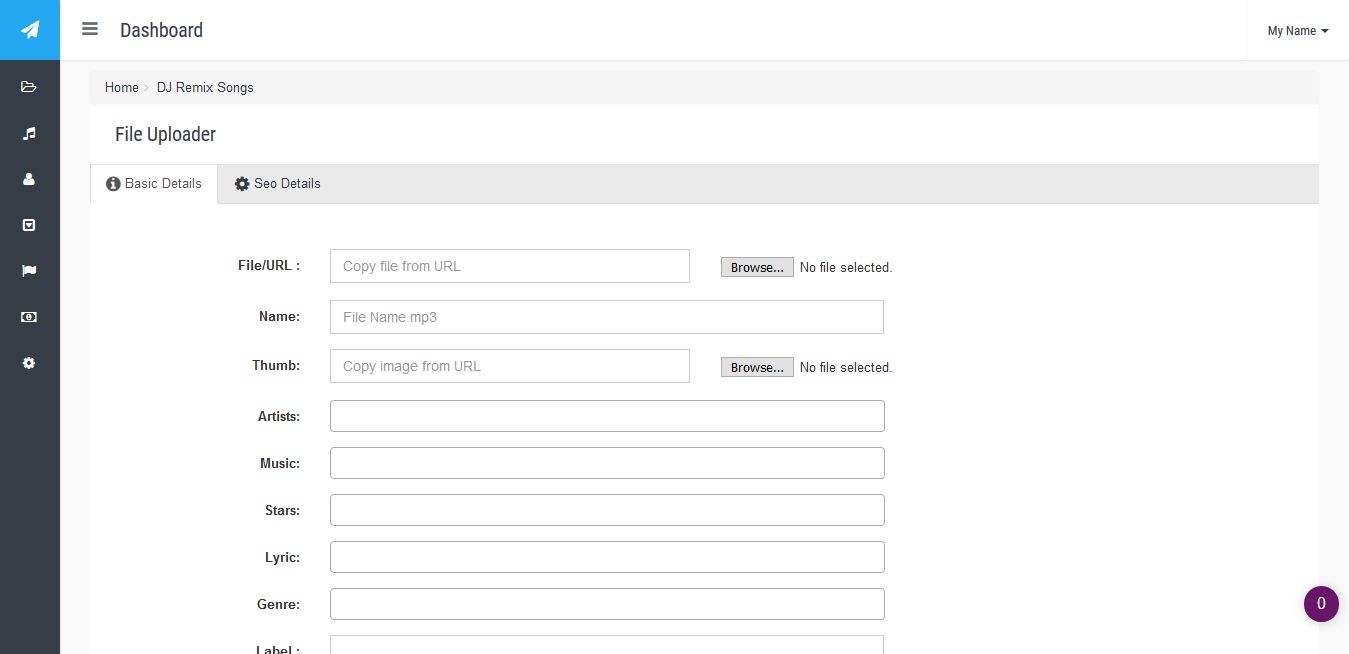Open the settings gear sidebar icon
Image resolution: width=1349 pixels, height=654 pixels.
(x=29, y=363)
